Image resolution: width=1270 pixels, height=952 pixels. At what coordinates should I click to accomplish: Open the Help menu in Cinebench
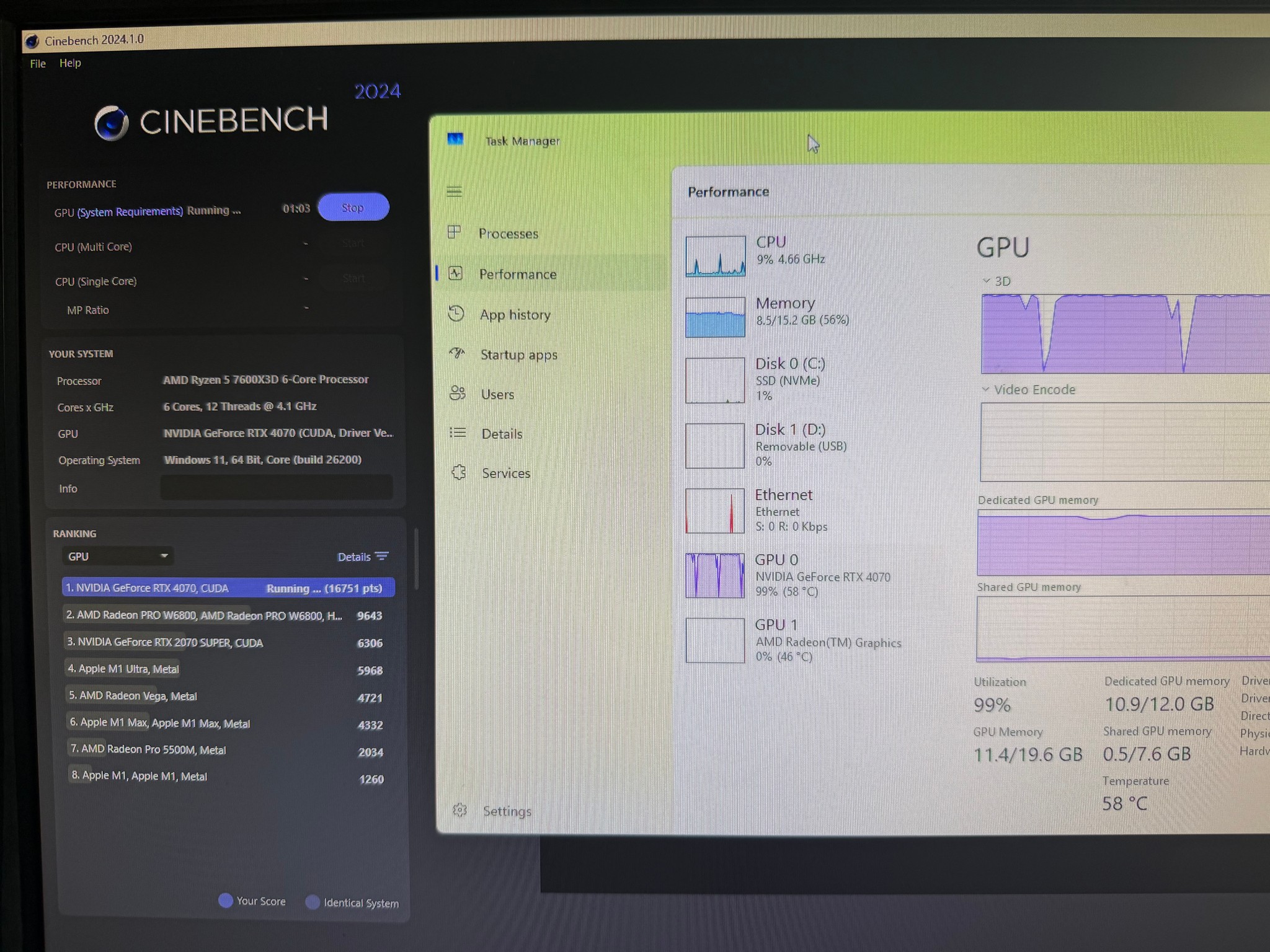click(70, 63)
